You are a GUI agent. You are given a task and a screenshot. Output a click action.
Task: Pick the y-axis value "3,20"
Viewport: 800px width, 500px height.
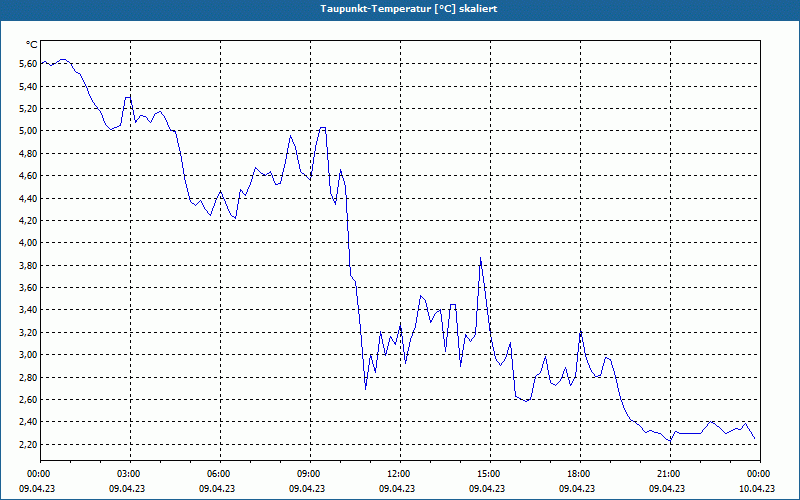pyautogui.click(x=29, y=333)
